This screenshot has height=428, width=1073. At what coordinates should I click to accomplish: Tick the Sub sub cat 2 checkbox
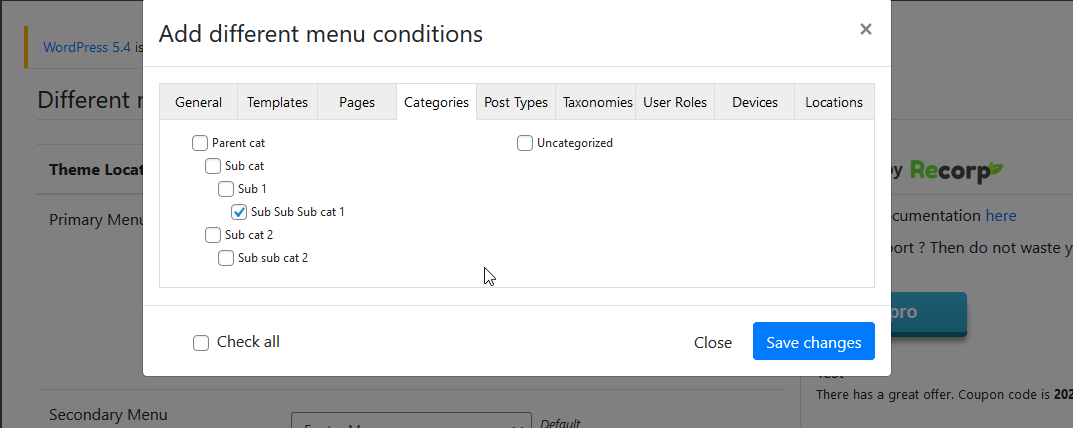(226, 258)
